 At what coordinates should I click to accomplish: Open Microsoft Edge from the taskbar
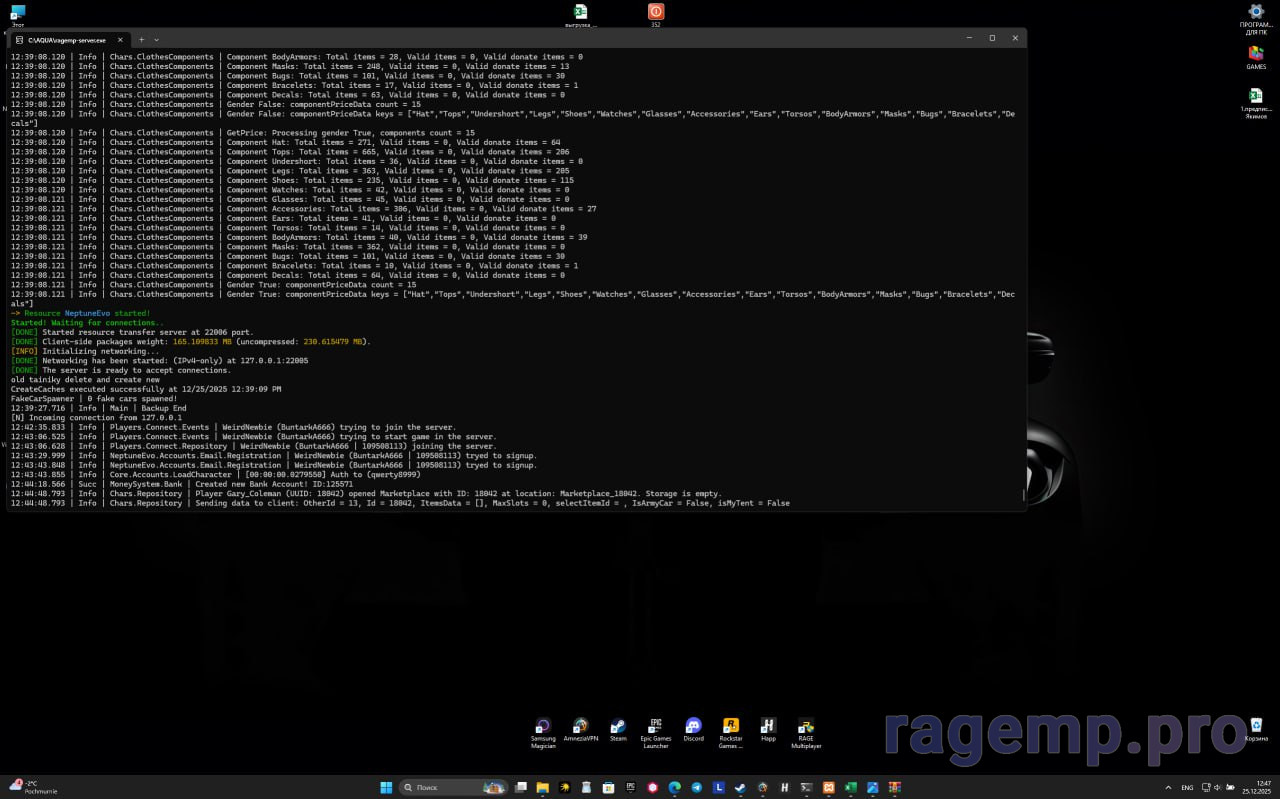coord(675,788)
